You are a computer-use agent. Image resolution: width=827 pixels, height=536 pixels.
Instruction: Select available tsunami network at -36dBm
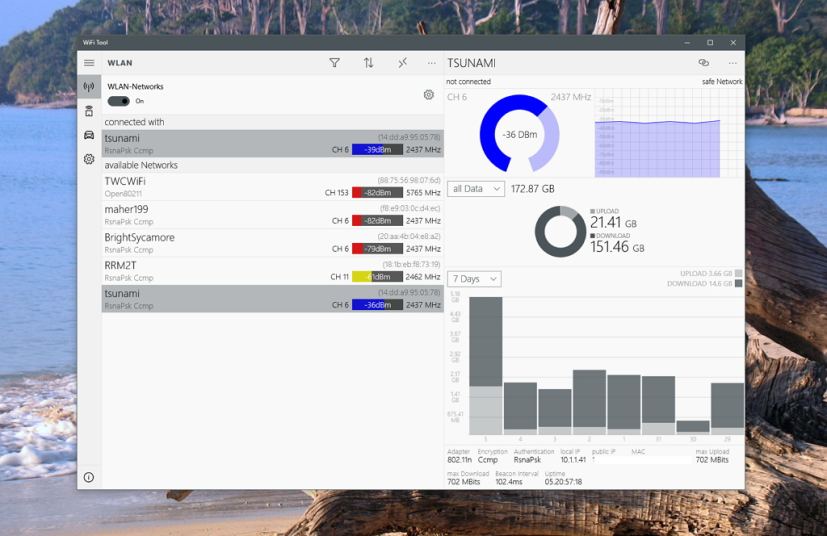272,299
